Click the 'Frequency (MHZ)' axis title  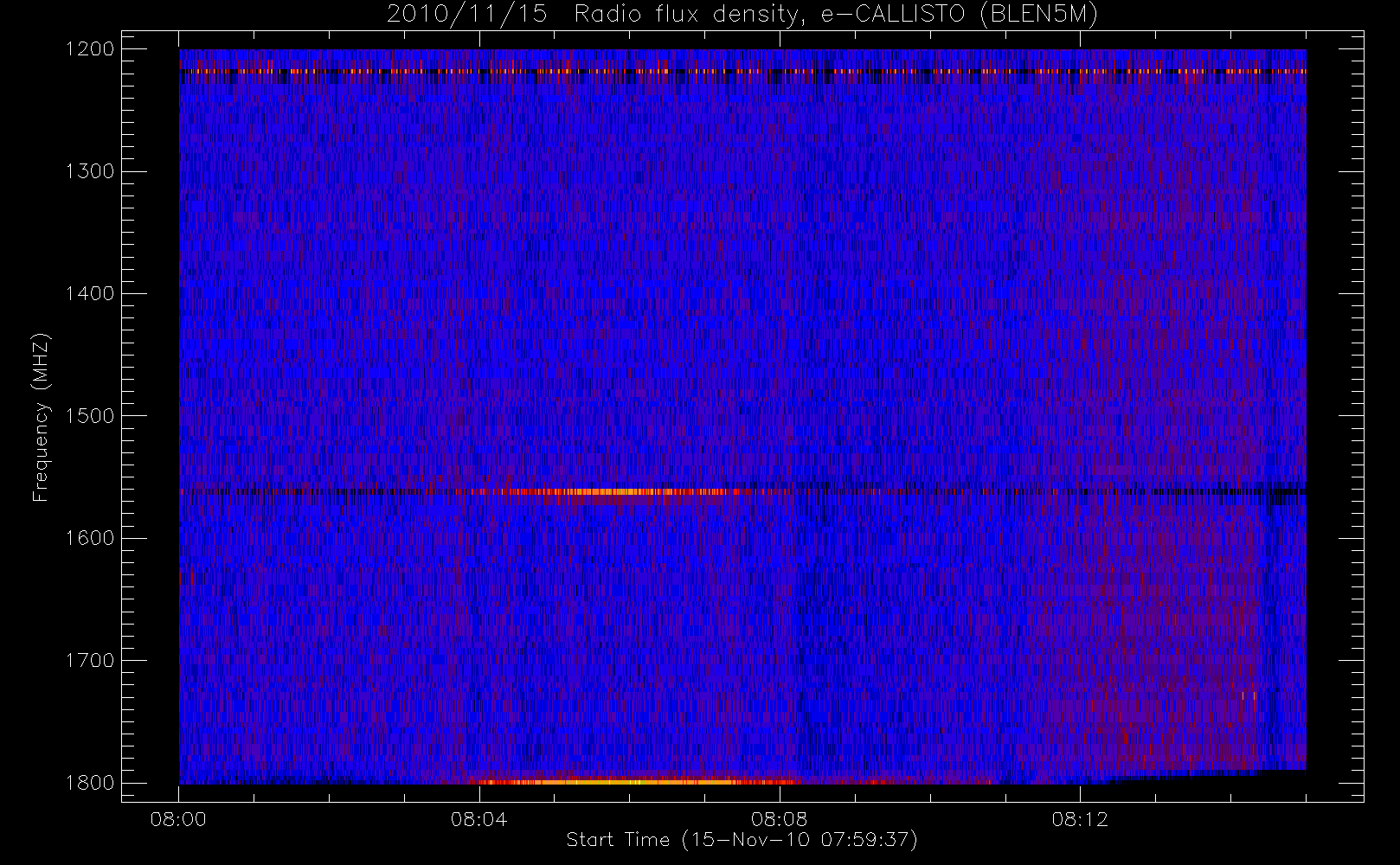(x=41, y=417)
